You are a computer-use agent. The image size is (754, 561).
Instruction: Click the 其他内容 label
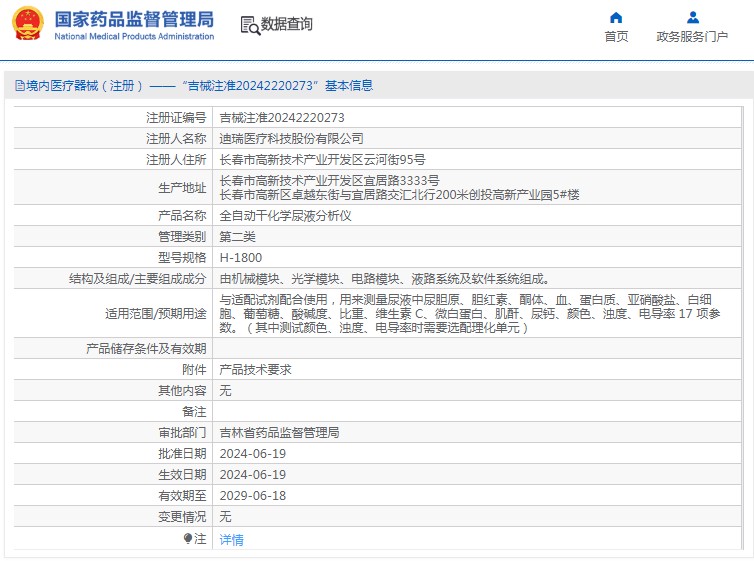pyautogui.click(x=182, y=390)
